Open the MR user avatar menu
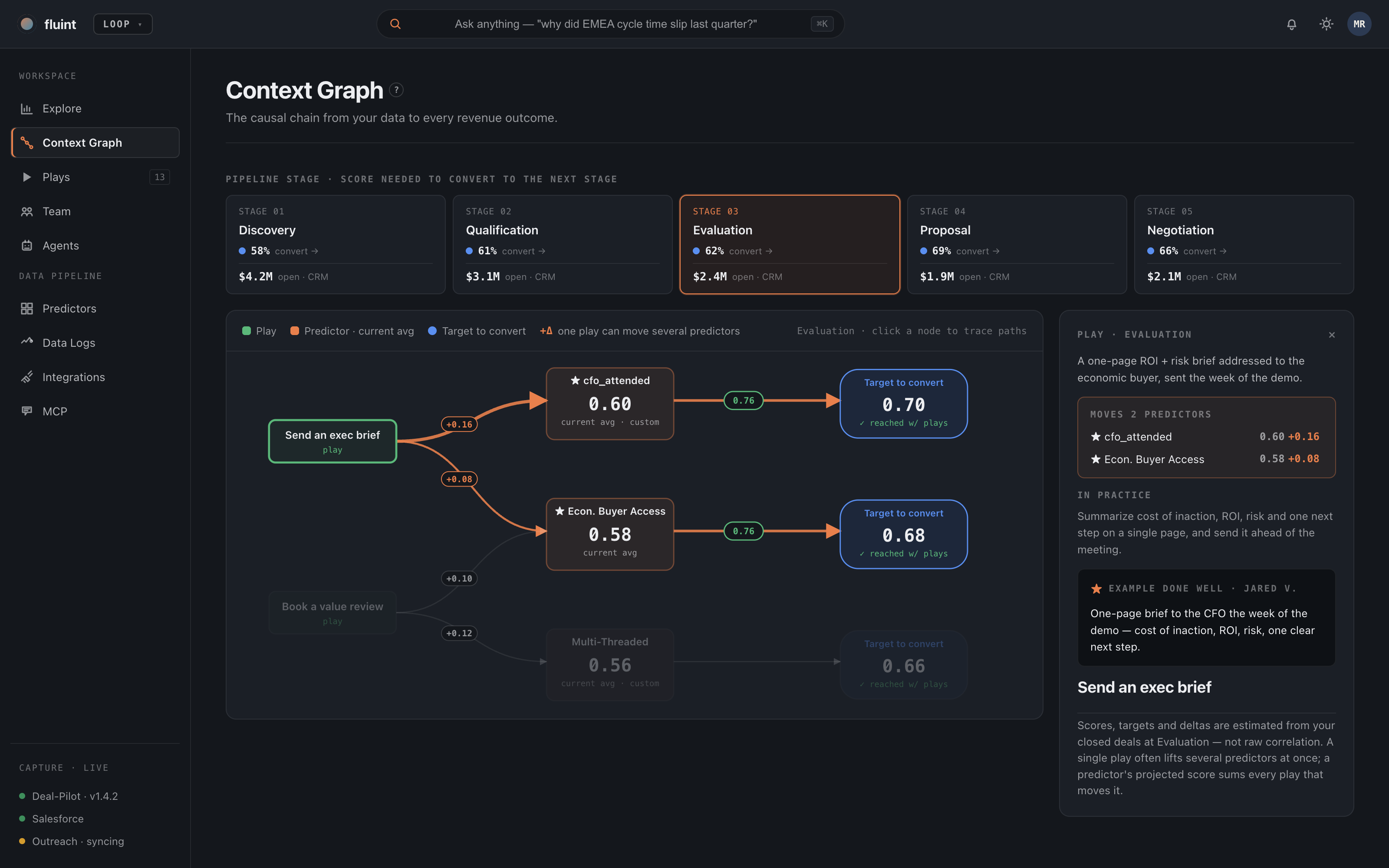1389x868 pixels. click(x=1359, y=24)
